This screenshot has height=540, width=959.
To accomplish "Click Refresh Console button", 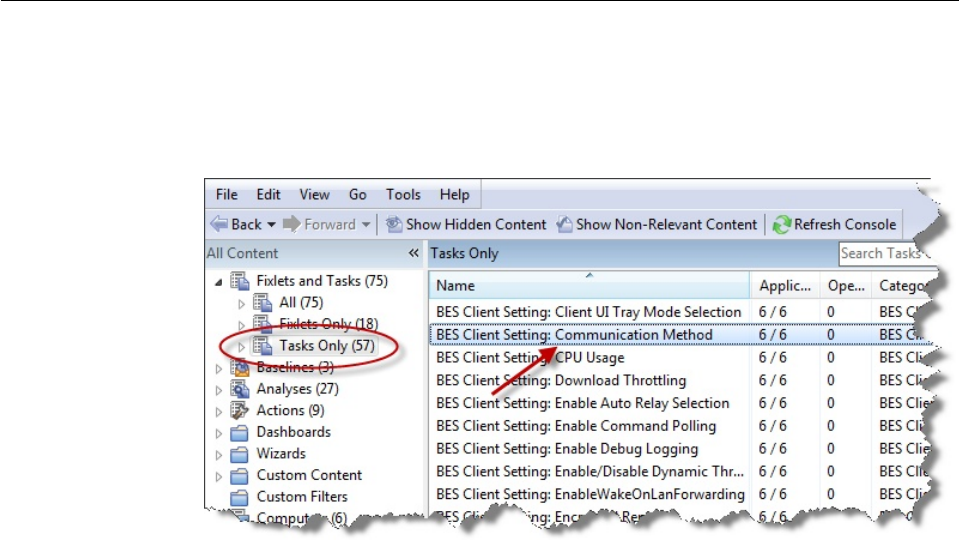I will click(835, 224).
